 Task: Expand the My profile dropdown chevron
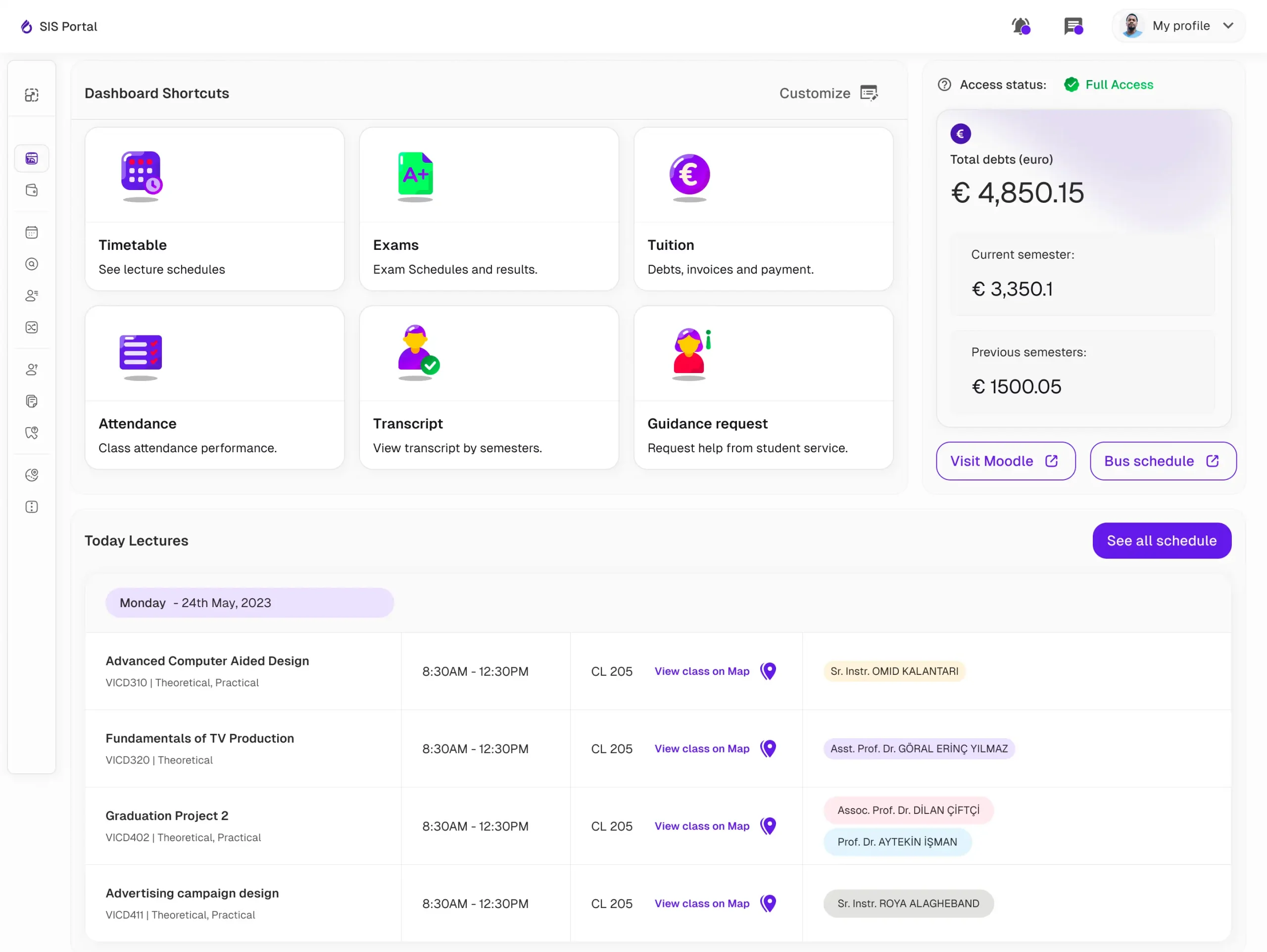click(x=1228, y=26)
